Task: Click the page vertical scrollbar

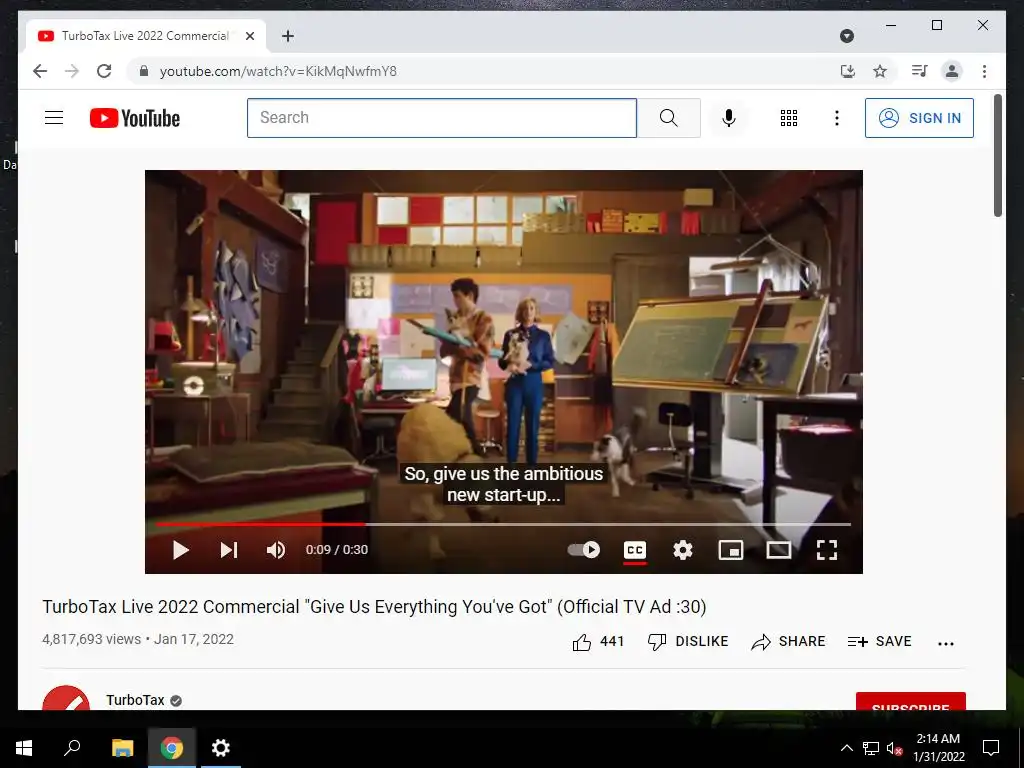Action: (997, 155)
